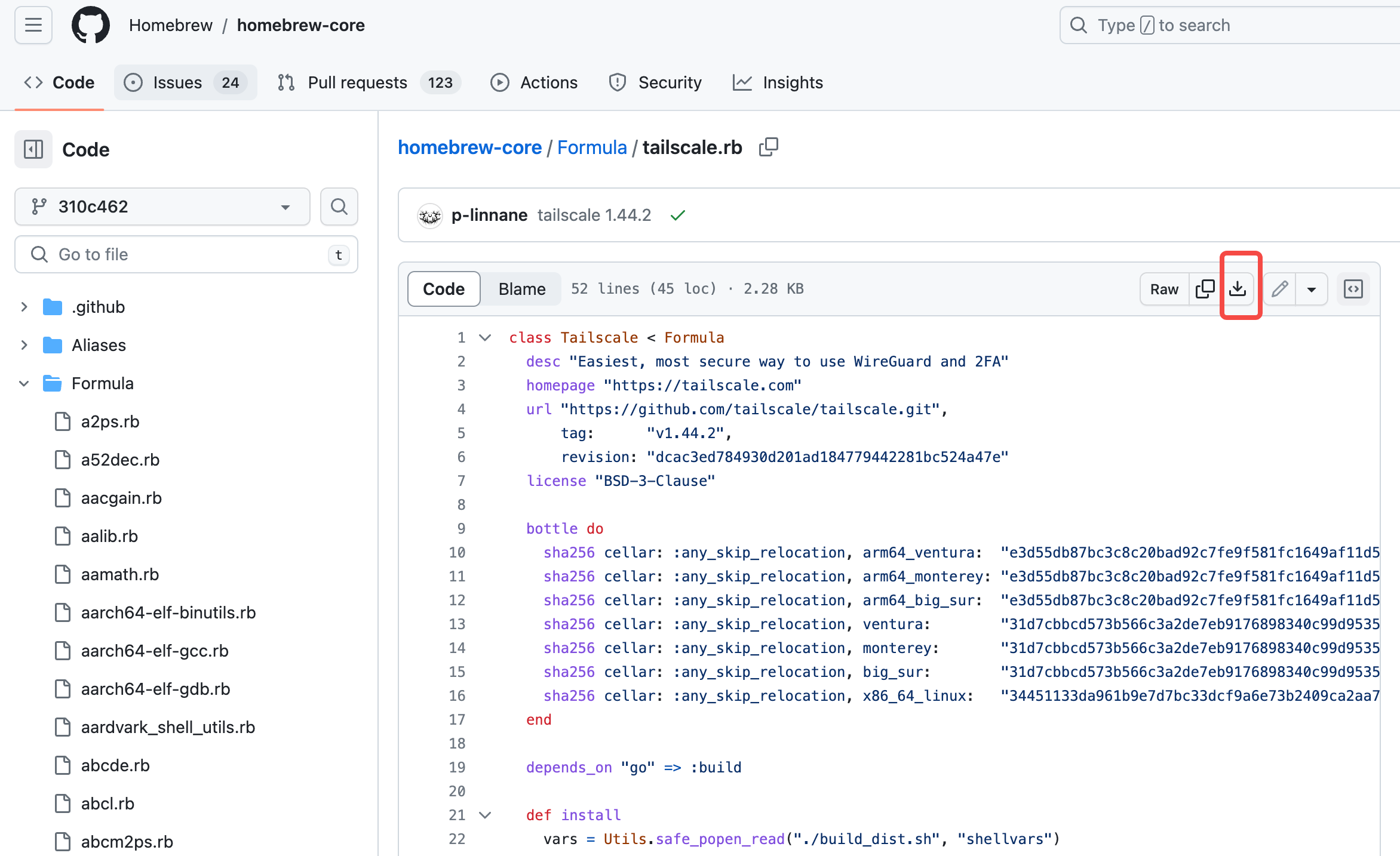The image size is (1400, 856).
Task: Edit this file with pencil icon
Action: click(x=1279, y=289)
